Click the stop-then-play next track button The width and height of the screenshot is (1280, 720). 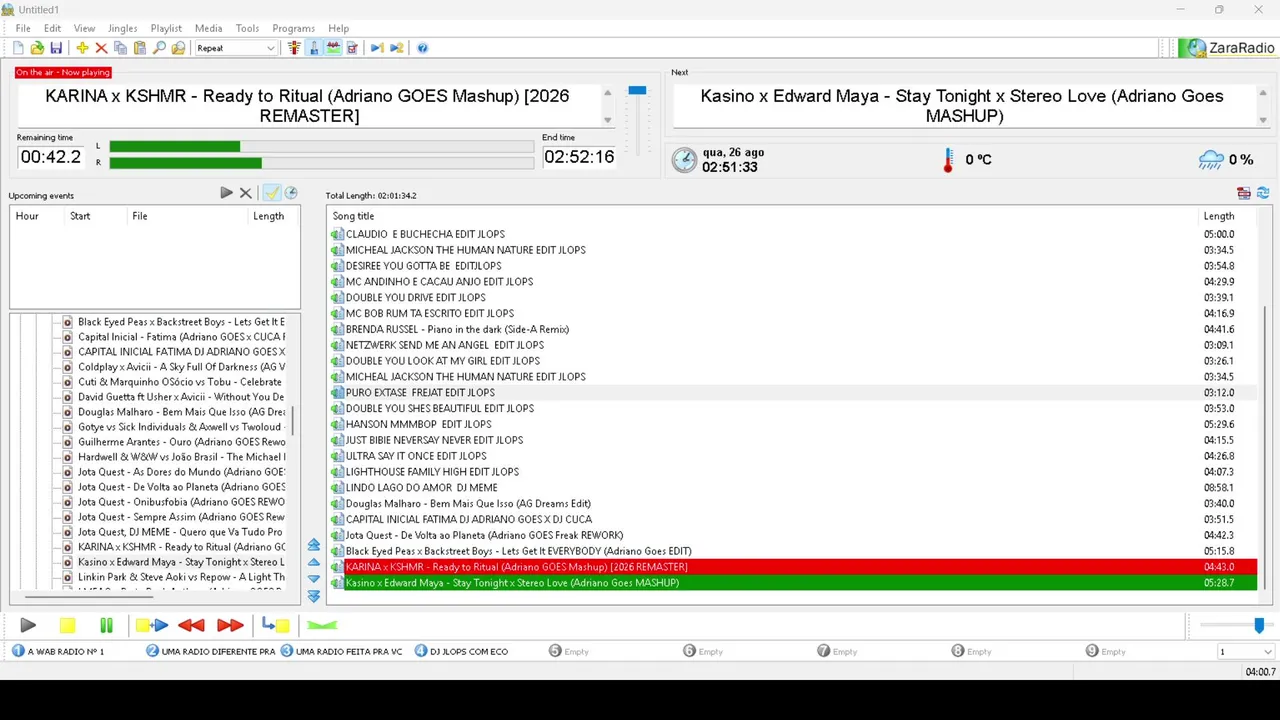point(152,626)
